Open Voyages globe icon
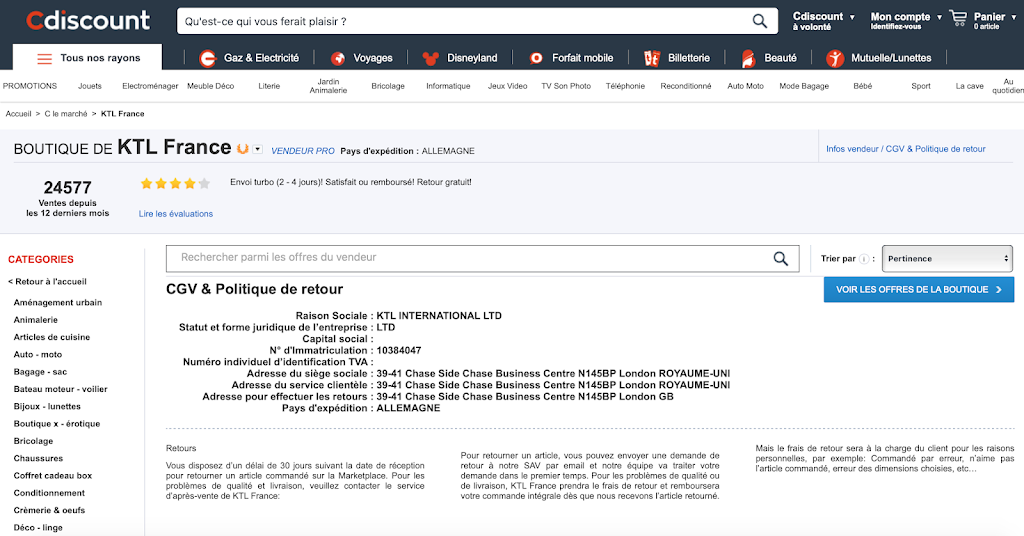The width and height of the screenshot is (1024, 536). tap(338, 58)
